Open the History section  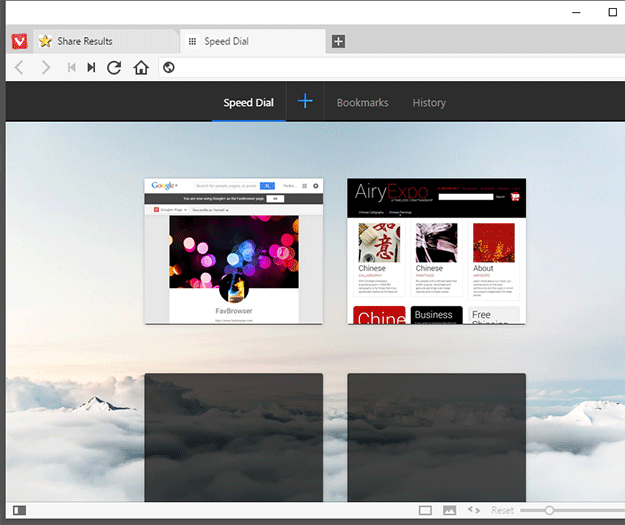tap(429, 103)
